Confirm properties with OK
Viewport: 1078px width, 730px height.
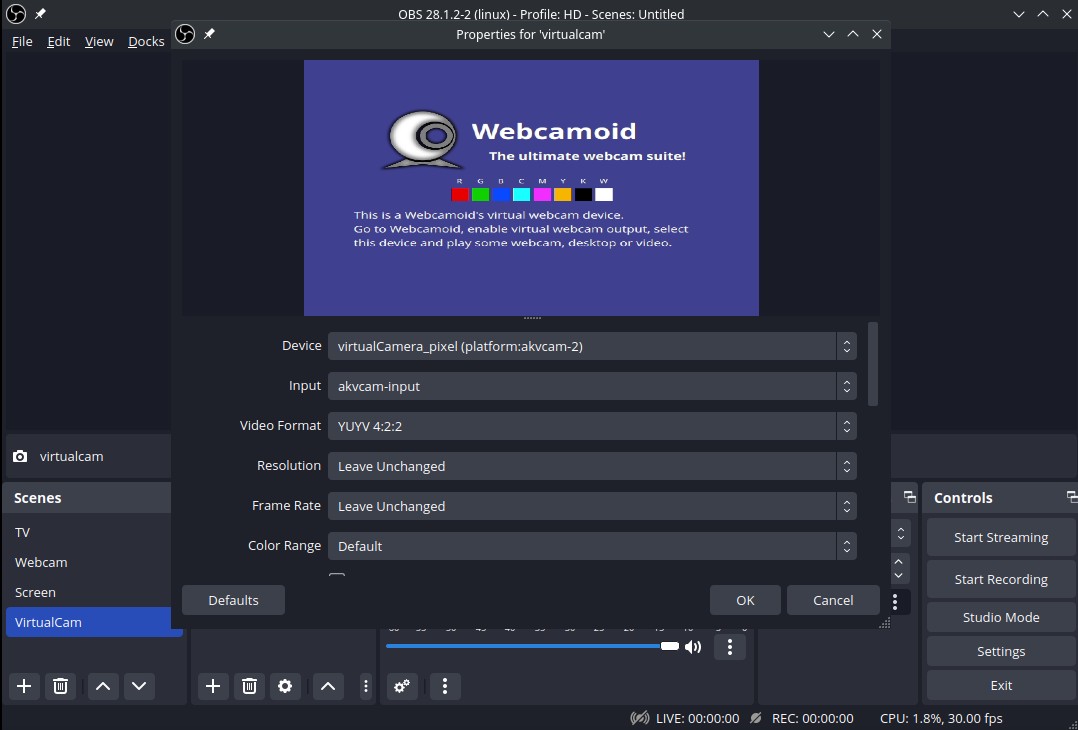click(x=745, y=600)
